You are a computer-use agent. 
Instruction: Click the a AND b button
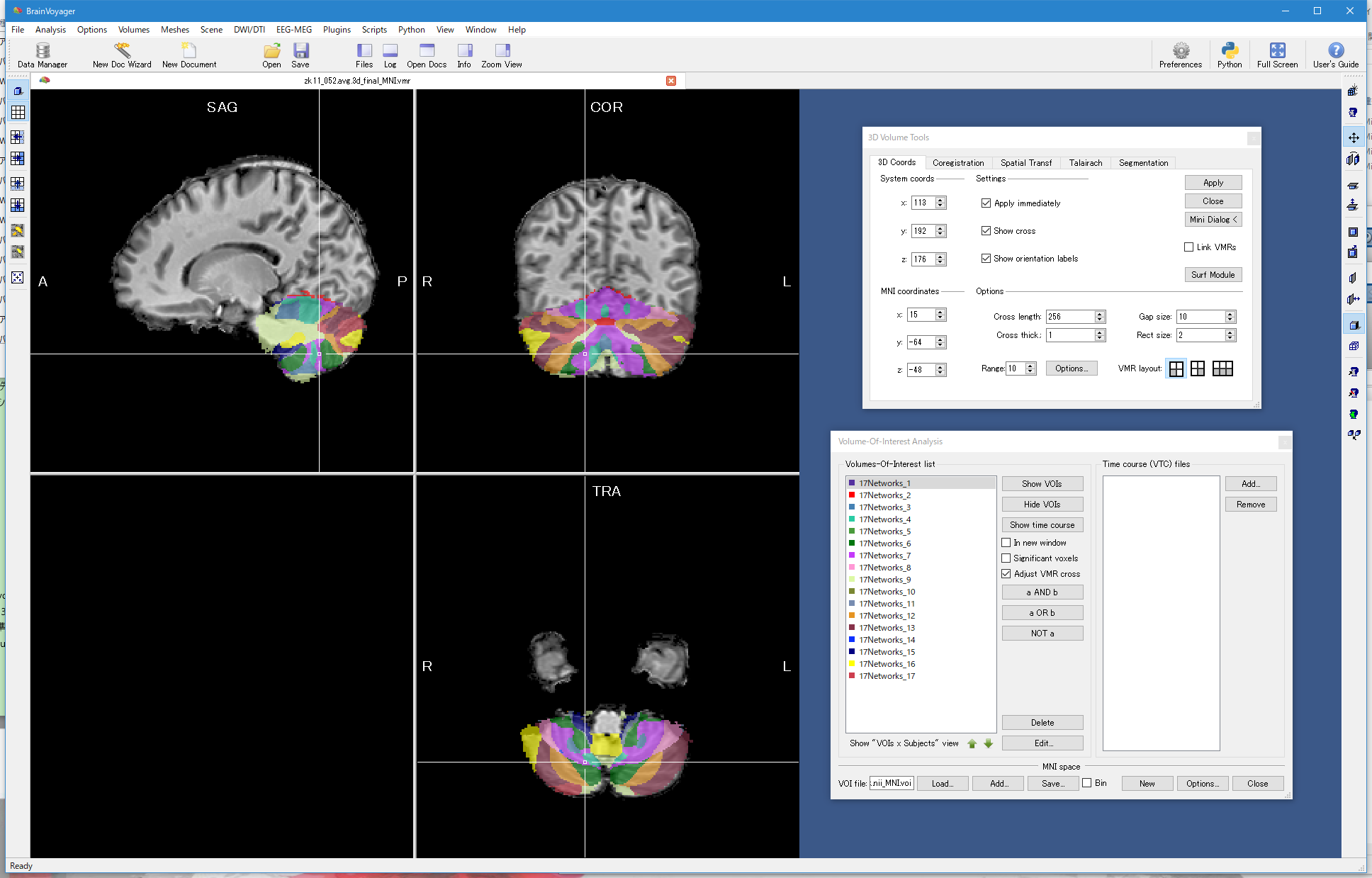coord(1042,592)
